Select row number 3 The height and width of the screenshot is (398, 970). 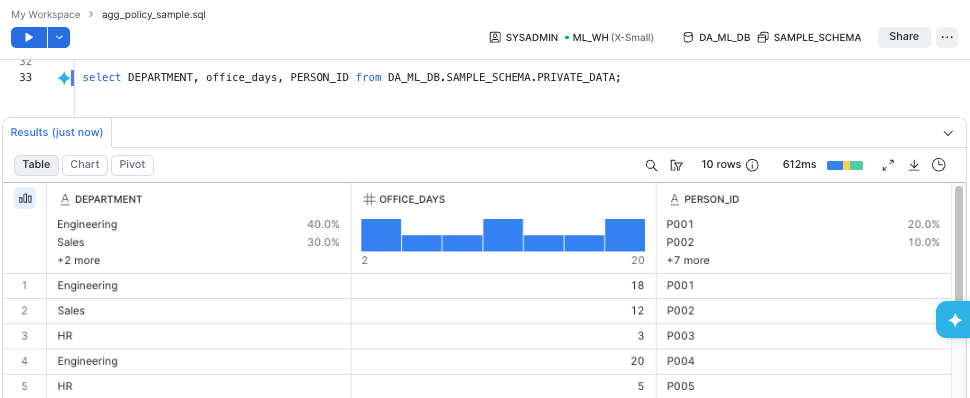(25, 336)
